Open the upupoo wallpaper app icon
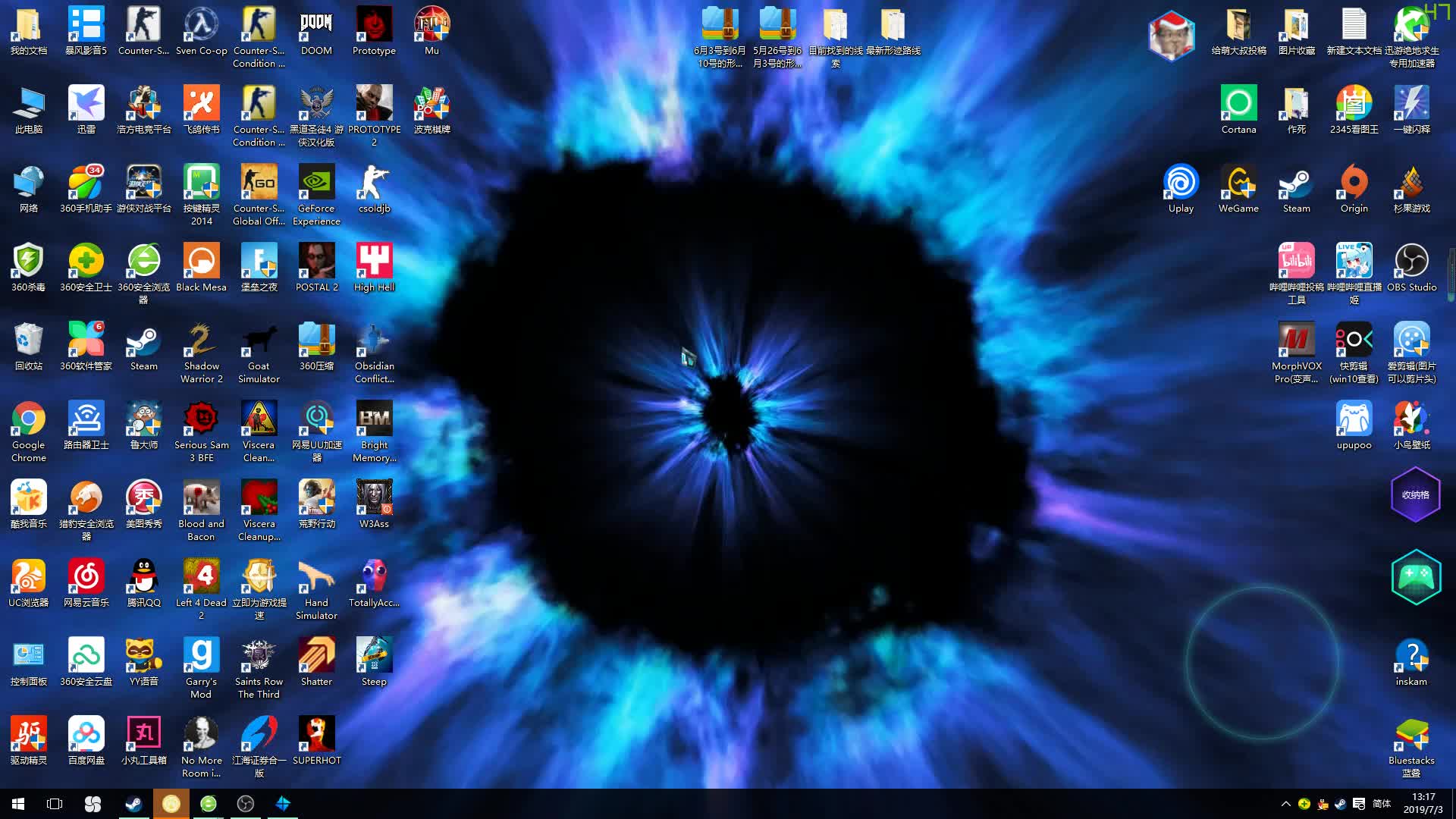1456x819 pixels. (x=1354, y=425)
